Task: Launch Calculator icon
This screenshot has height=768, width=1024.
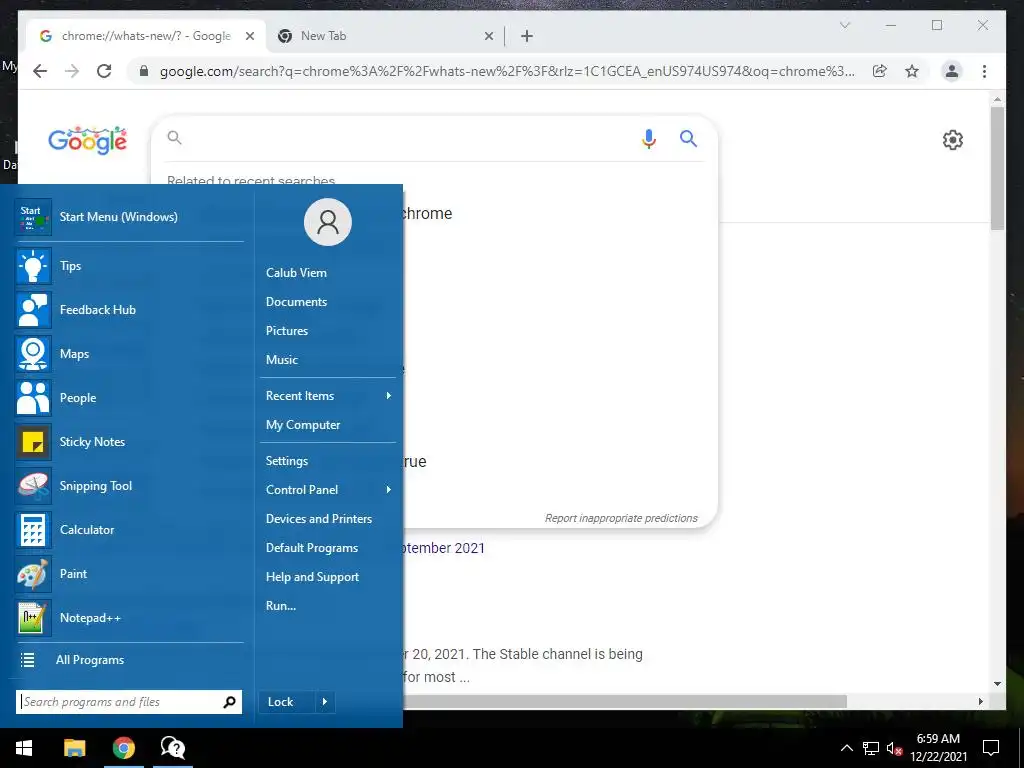Action: click(33, 530)
